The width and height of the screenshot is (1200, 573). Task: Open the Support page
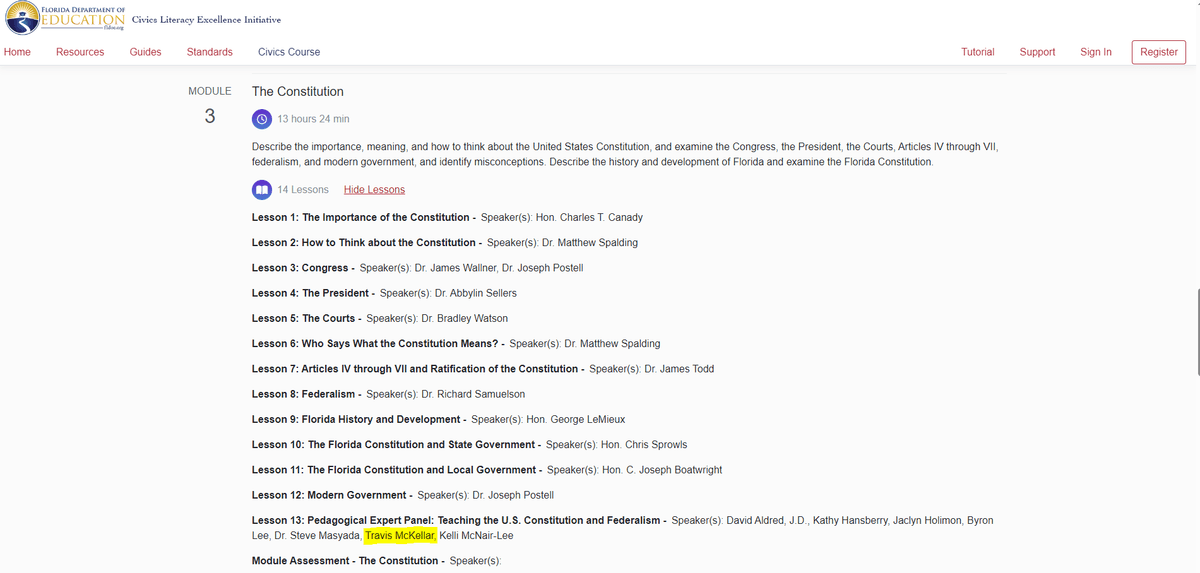(1037, 52)
